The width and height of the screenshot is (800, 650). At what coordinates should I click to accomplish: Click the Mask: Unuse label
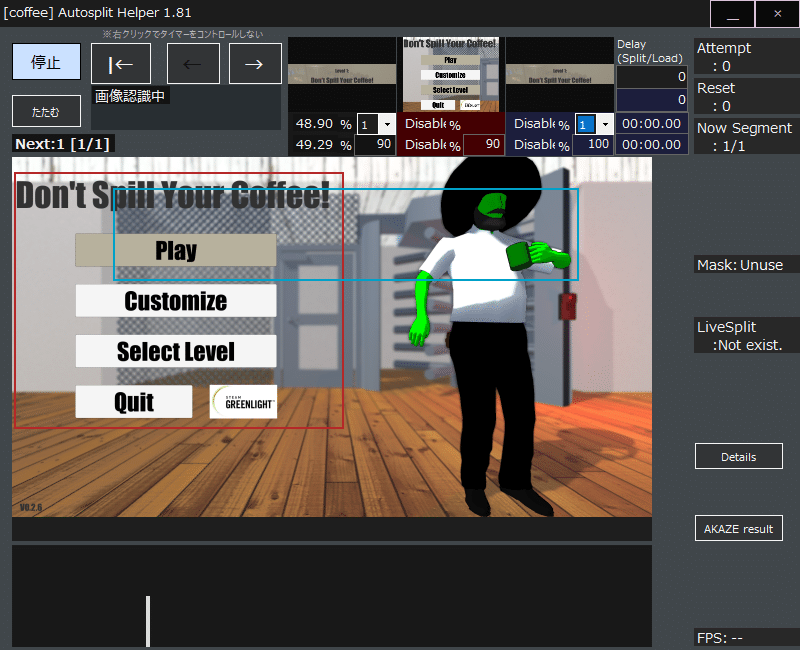[x=740, y=265]
